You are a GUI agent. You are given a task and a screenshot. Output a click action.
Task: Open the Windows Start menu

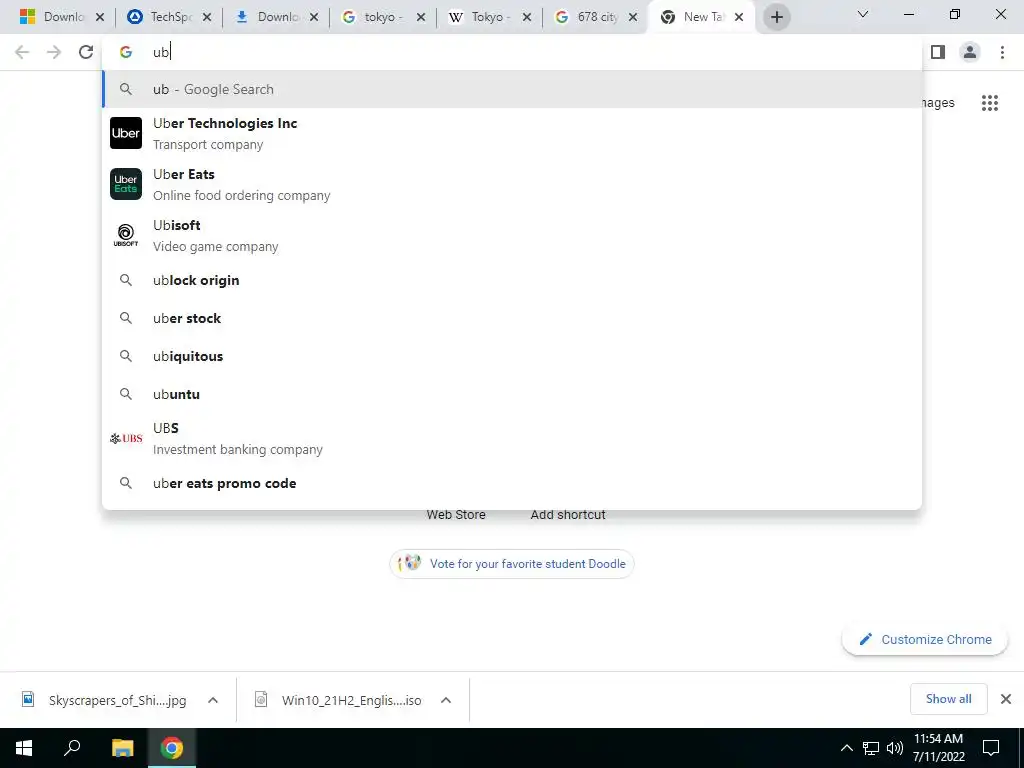(x=24, y=748)
